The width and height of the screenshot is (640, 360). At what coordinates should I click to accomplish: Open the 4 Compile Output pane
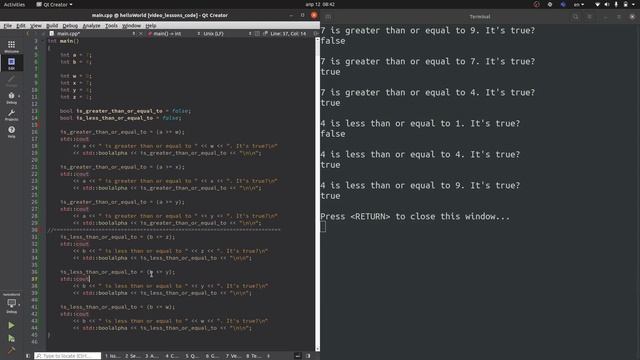point(172,356)
